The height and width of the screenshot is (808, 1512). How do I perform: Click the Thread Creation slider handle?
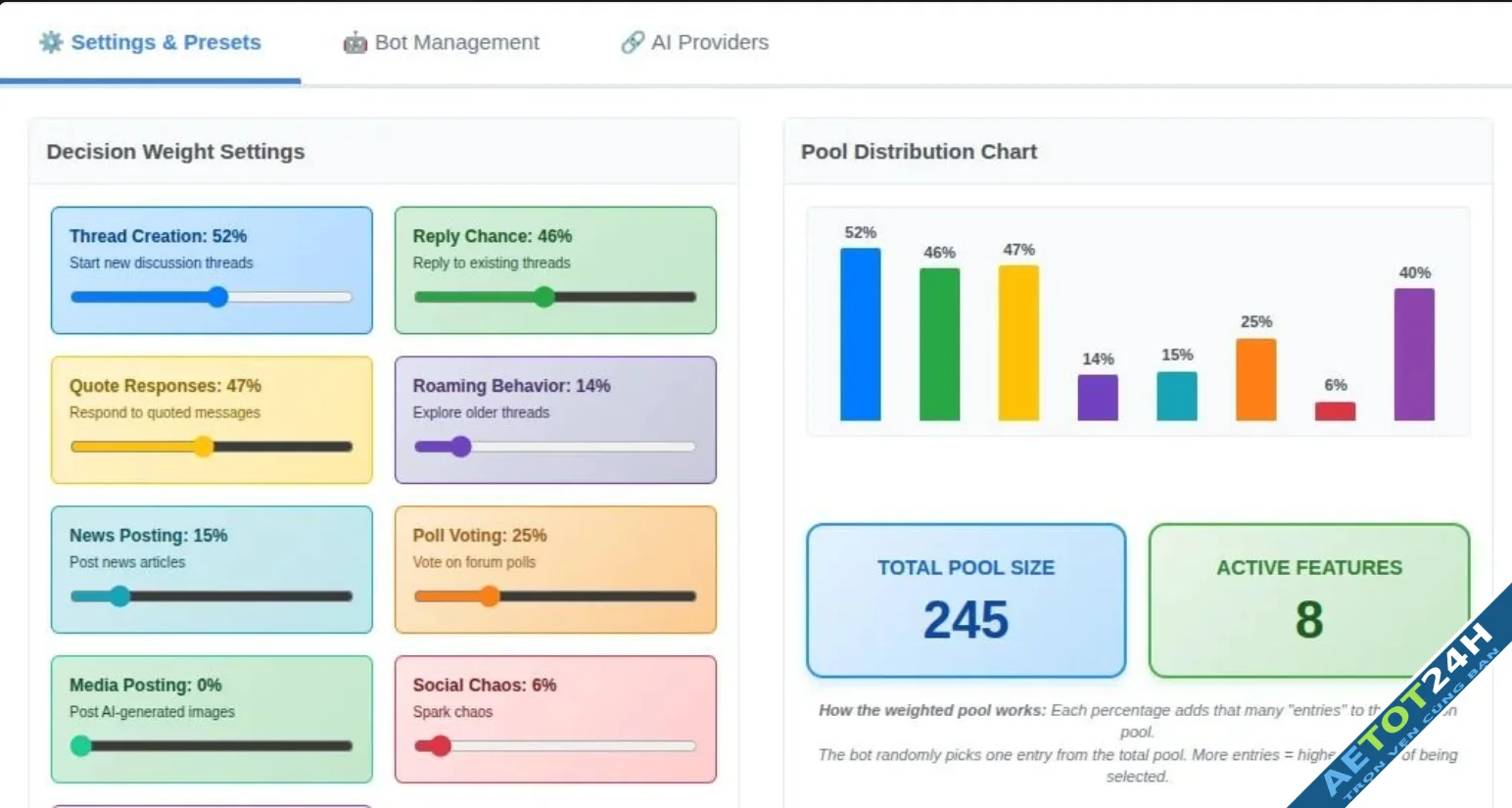pos(217,297)
